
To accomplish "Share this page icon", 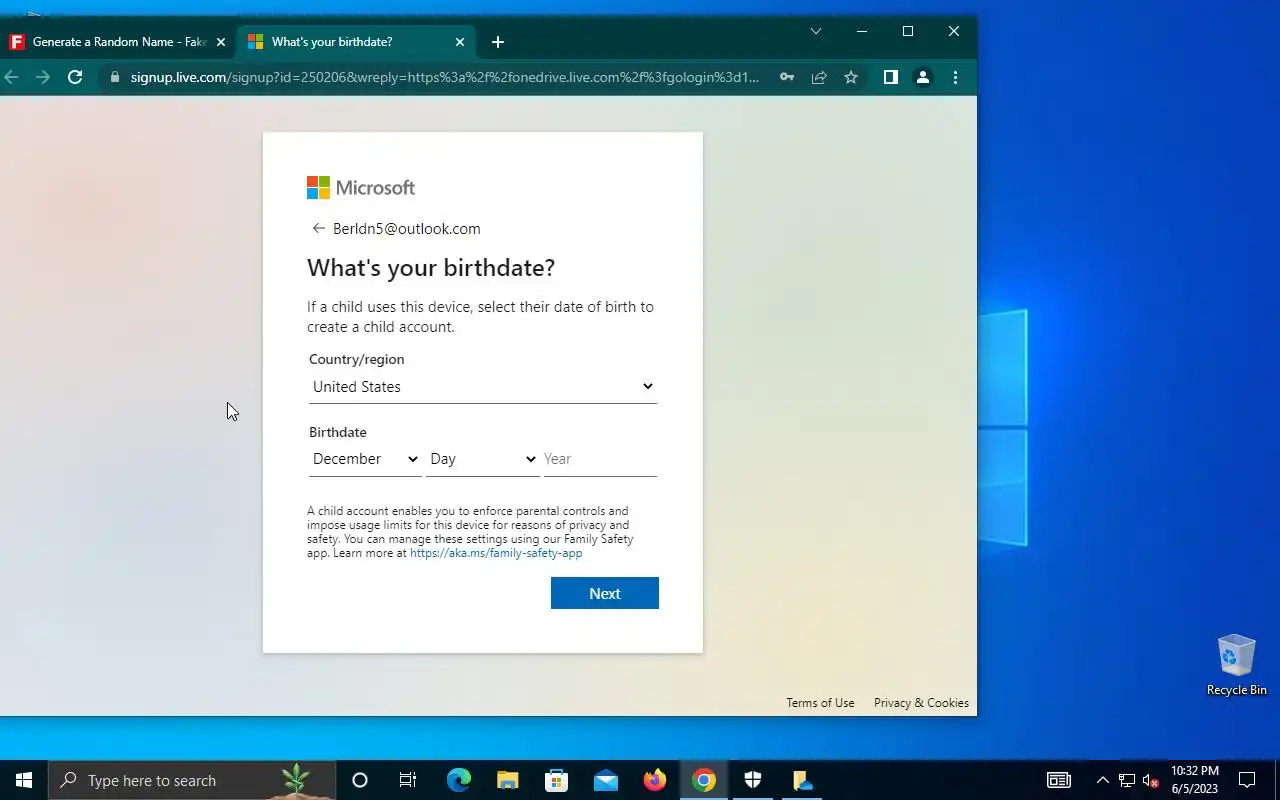I will (x=819, y=77).
